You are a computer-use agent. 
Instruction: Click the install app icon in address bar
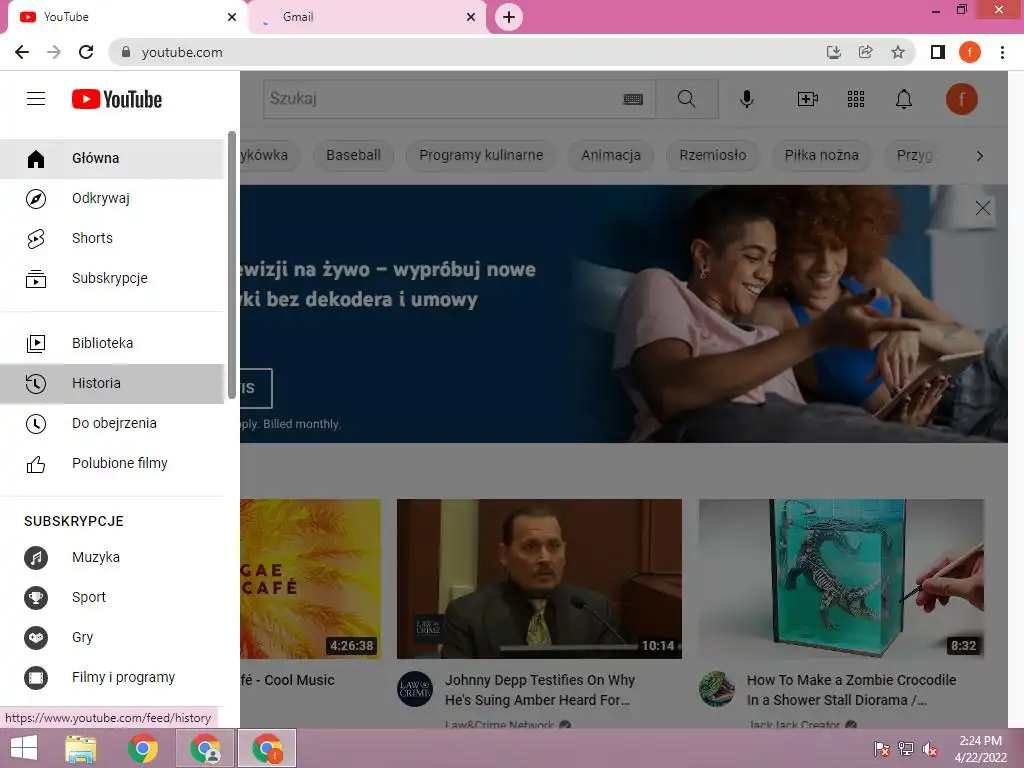pyautogui.click(x=834, y=52)
